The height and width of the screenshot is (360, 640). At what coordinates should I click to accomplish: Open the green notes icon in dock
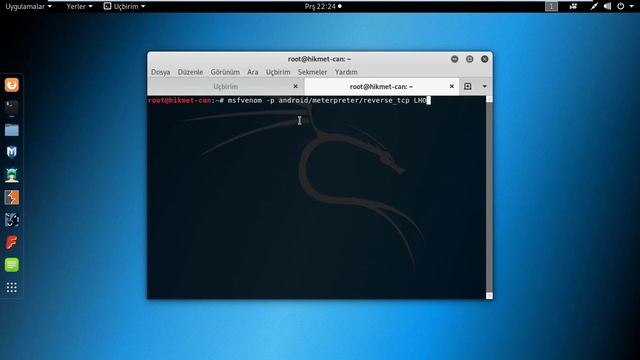(12, 265)
